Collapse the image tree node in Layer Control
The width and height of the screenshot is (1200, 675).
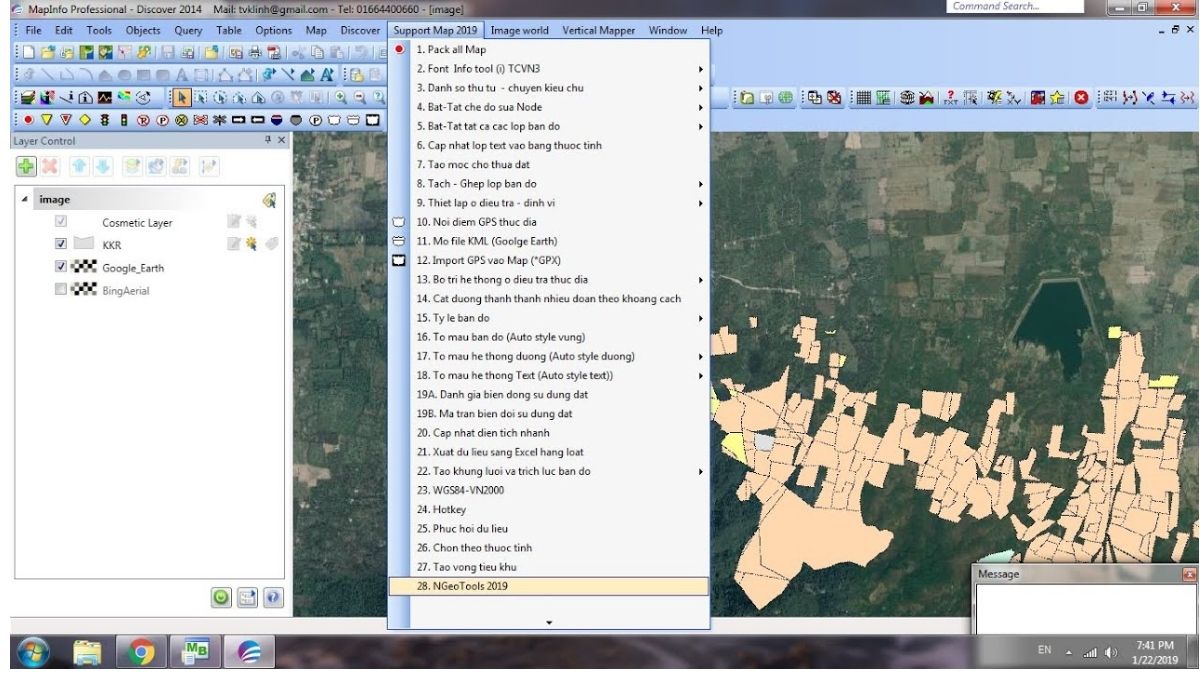point(25,200)
